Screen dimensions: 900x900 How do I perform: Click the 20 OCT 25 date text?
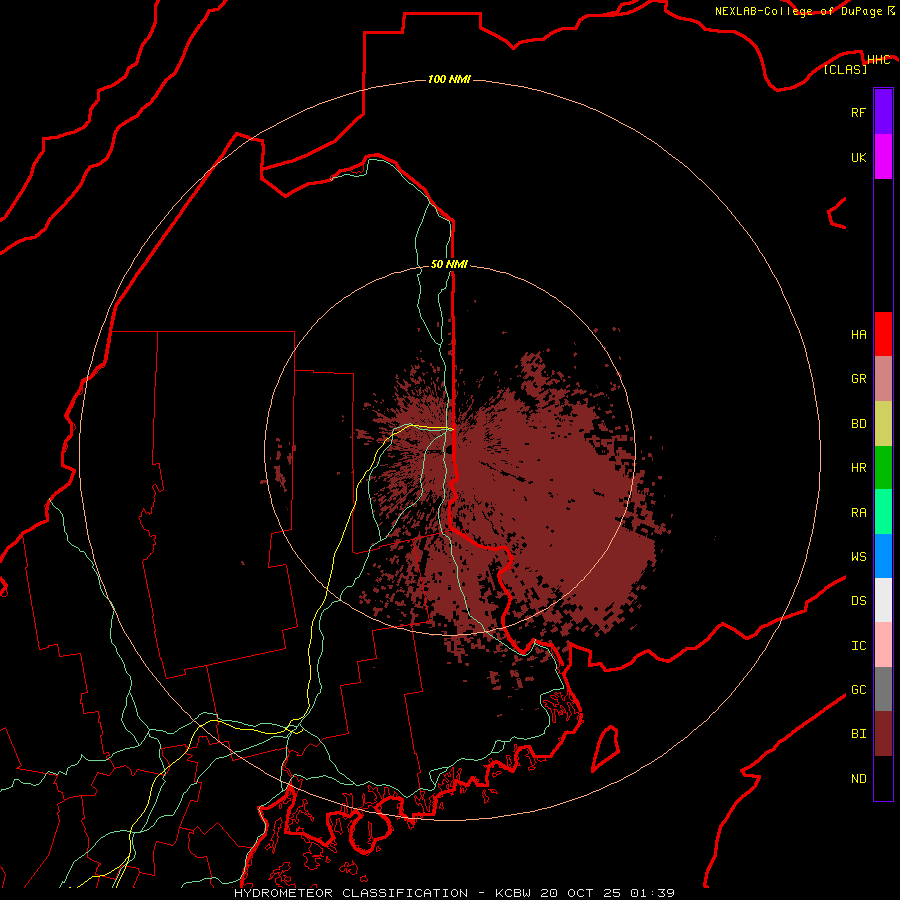click(x=580, y=893)
